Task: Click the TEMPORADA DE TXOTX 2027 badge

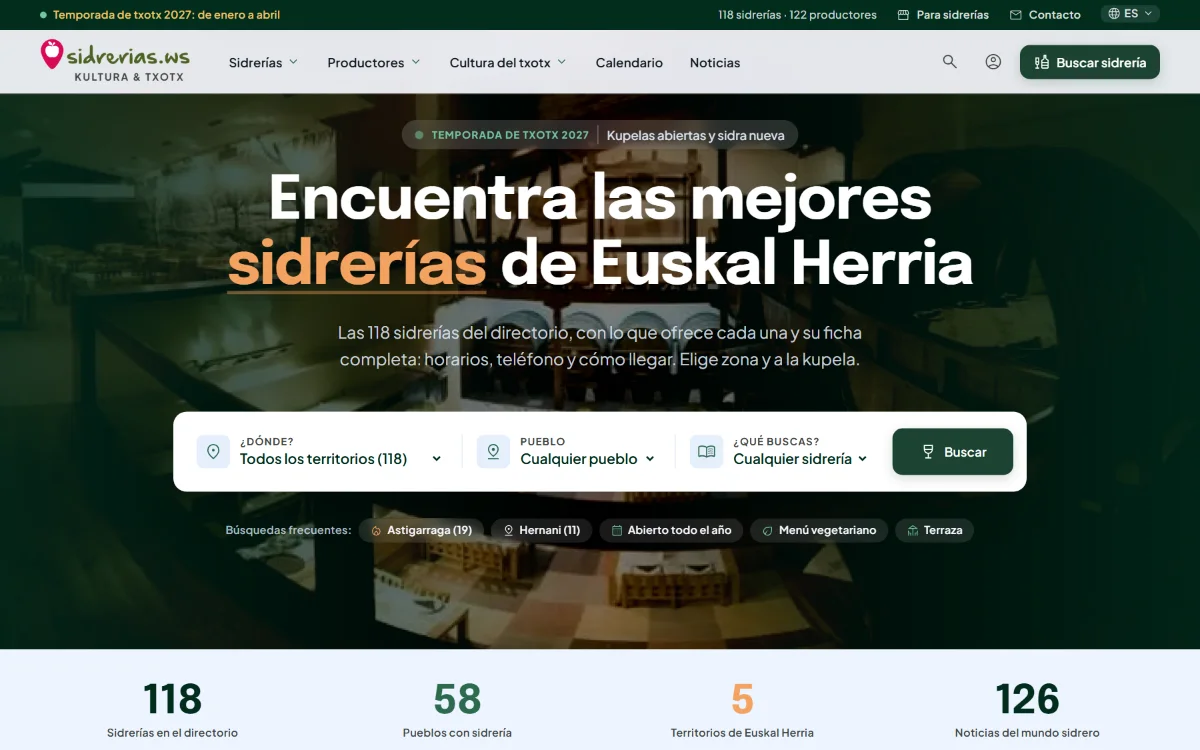Action: tap(510, 135)
